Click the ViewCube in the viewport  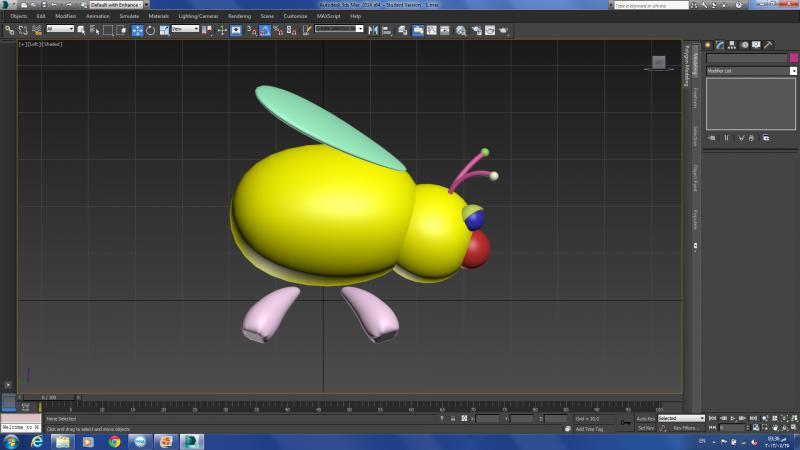coord(659,62)
